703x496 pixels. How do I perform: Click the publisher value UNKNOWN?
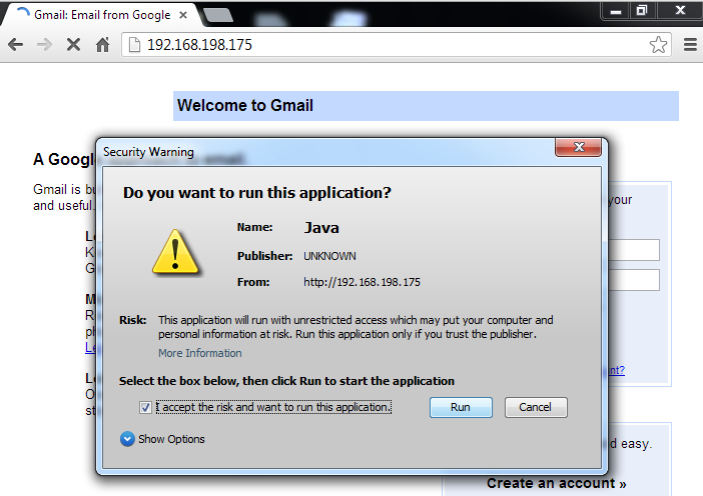tap(330, 256)
